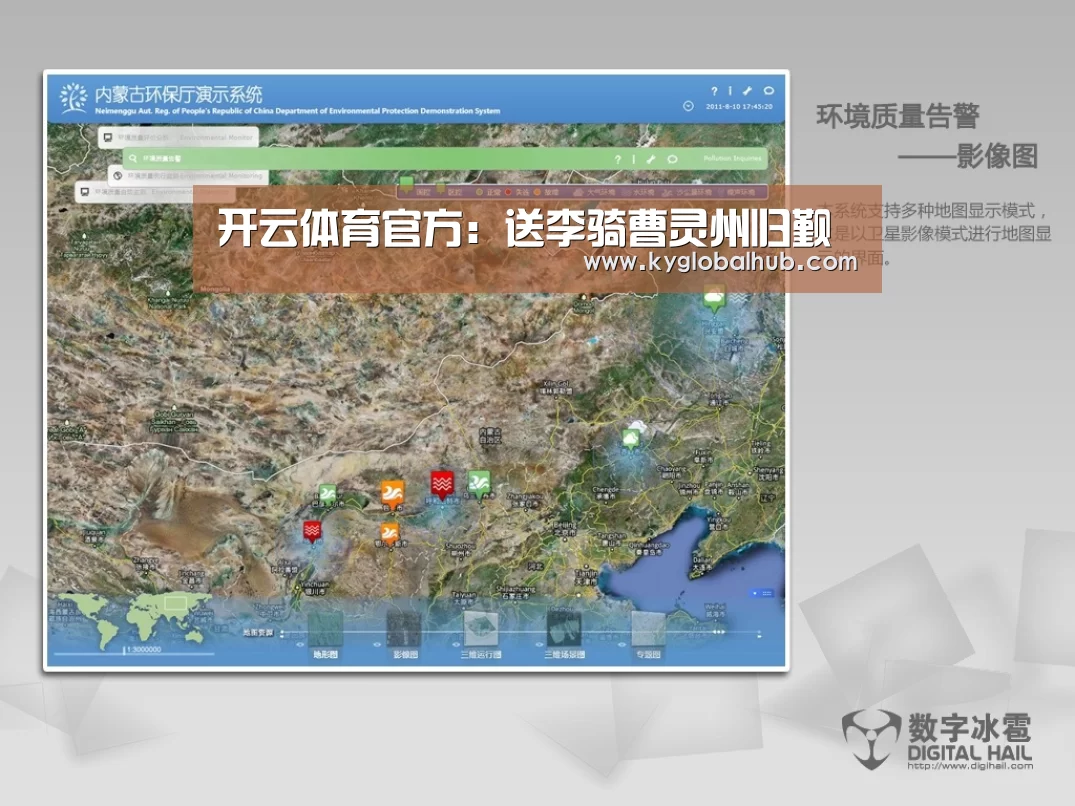Screen dimensions: 1075x806
Task: Click the lower small red water alarm marker
Action: (x=312, y=531)
